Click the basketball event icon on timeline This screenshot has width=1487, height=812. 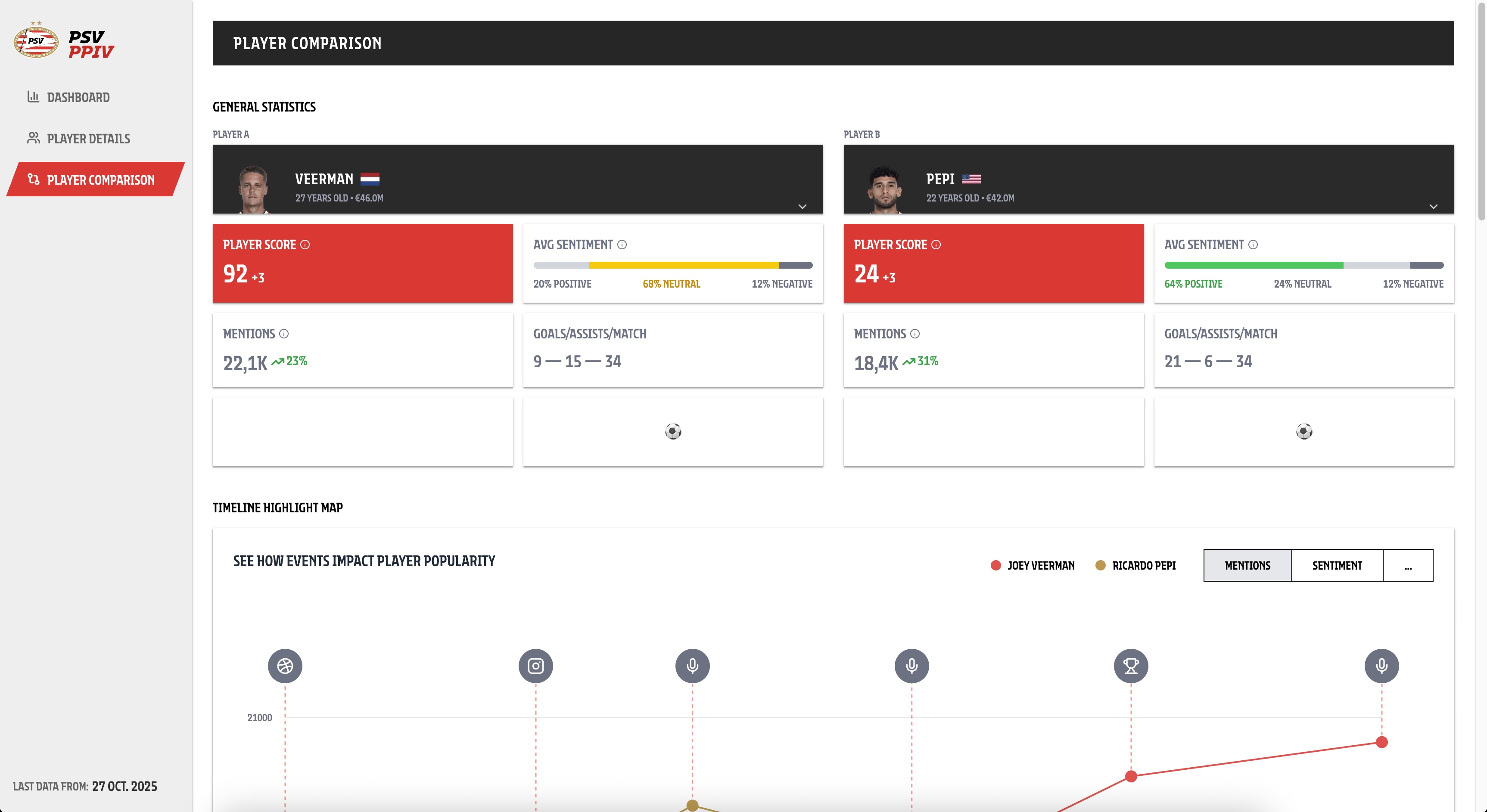pos(285,666)
